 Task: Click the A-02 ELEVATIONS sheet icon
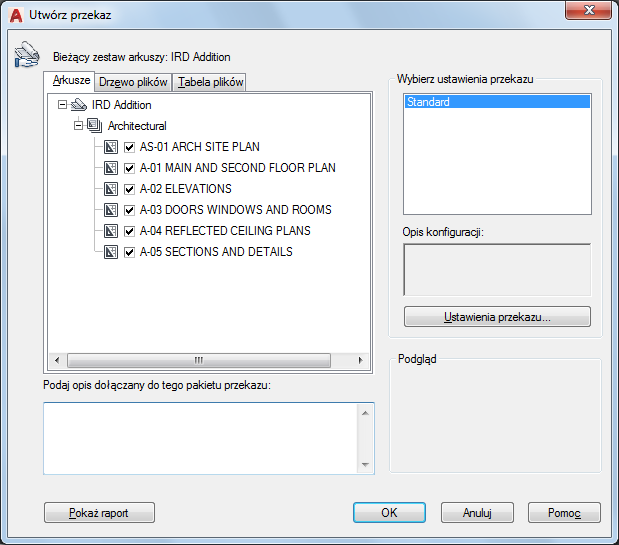[x=111, y=189]
